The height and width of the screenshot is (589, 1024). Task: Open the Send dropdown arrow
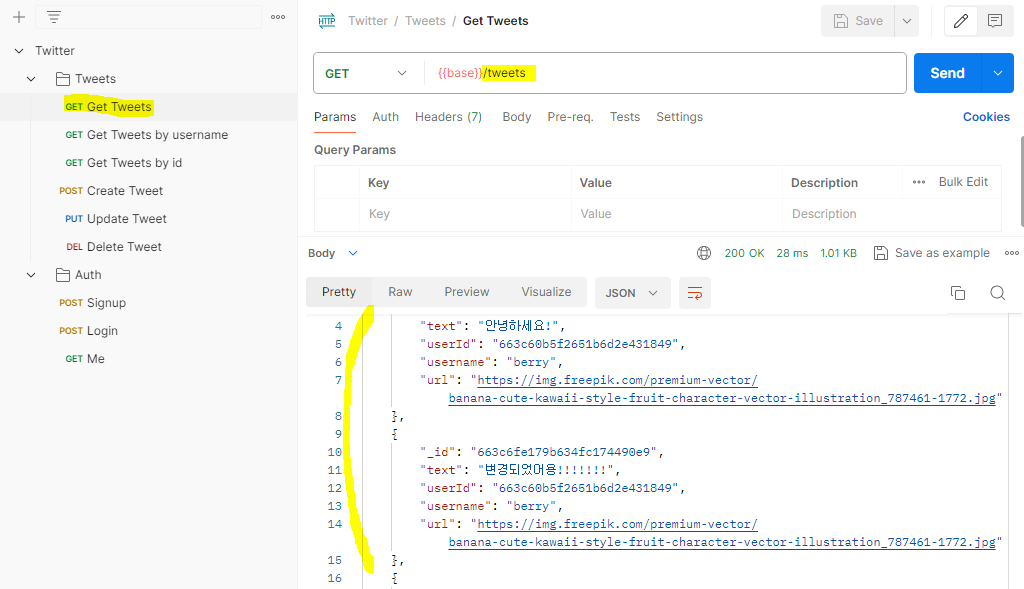(x=997, y=73)
